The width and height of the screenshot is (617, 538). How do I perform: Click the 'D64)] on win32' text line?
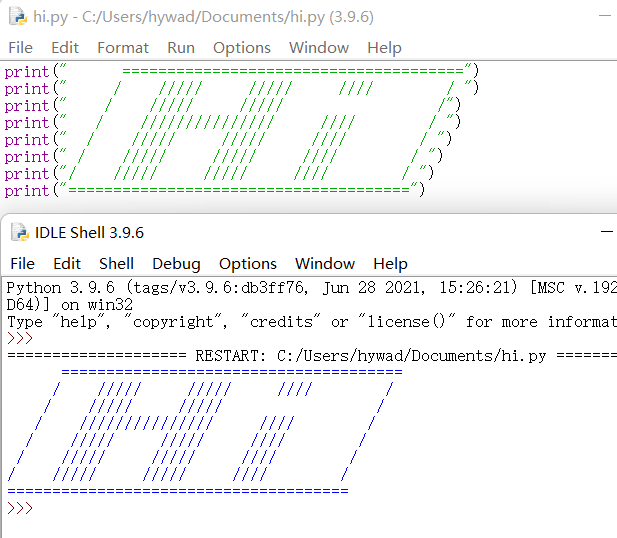[x=70, y=305]
